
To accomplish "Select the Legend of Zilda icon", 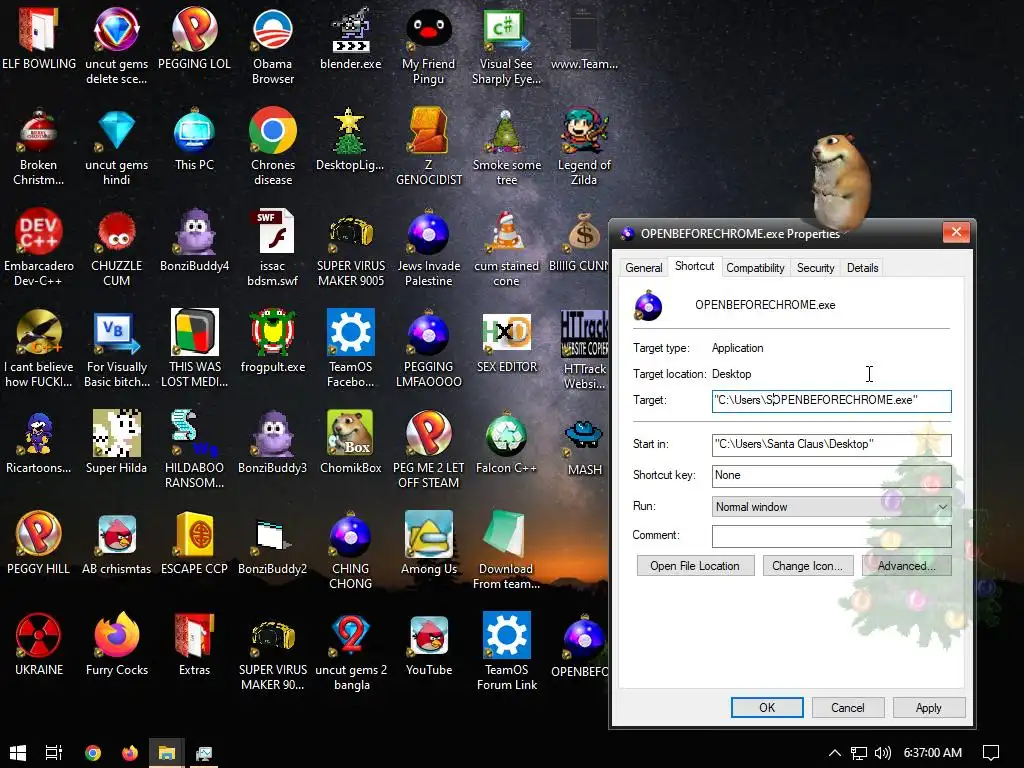I will pos(584,147).
